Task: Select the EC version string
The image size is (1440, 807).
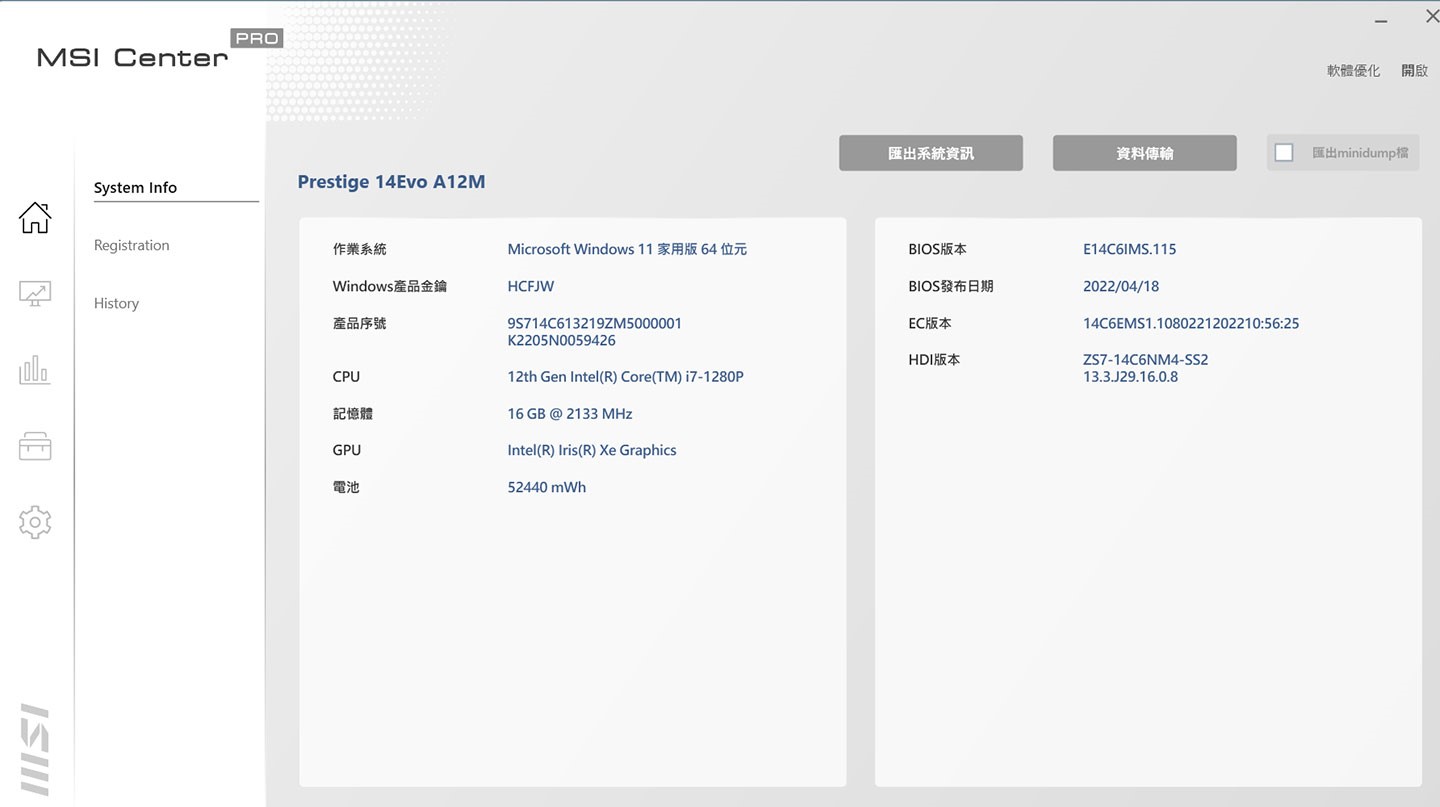Action: click(1191, 323)
